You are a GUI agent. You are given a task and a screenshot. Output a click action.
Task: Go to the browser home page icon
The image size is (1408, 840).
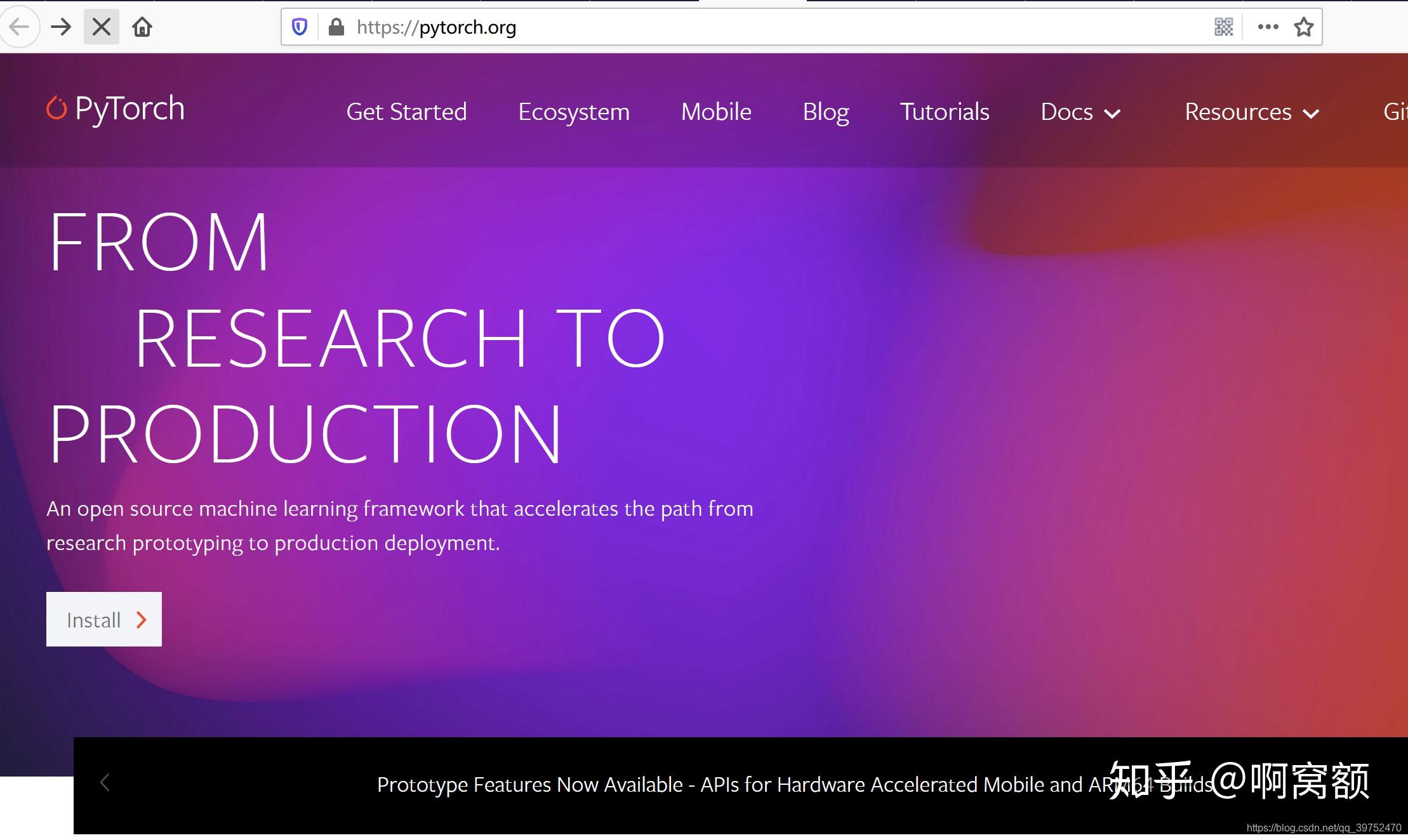coord(142,27)
